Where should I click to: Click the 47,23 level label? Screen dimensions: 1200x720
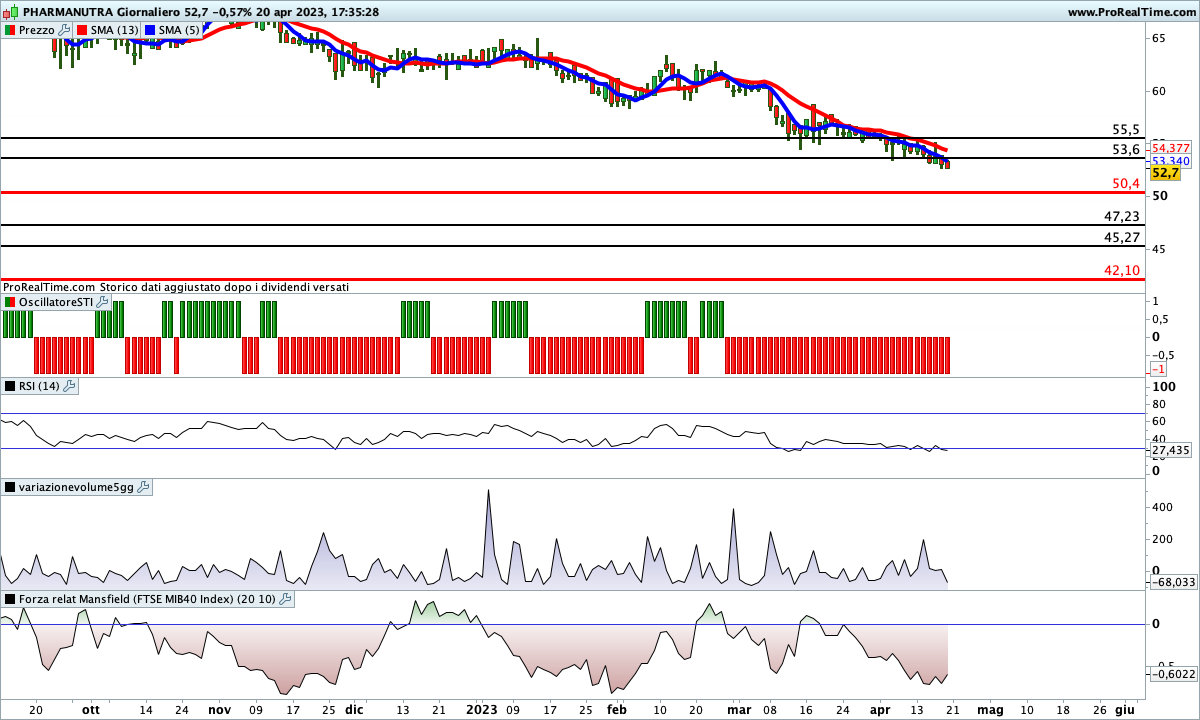click(x=1122, y=217)
